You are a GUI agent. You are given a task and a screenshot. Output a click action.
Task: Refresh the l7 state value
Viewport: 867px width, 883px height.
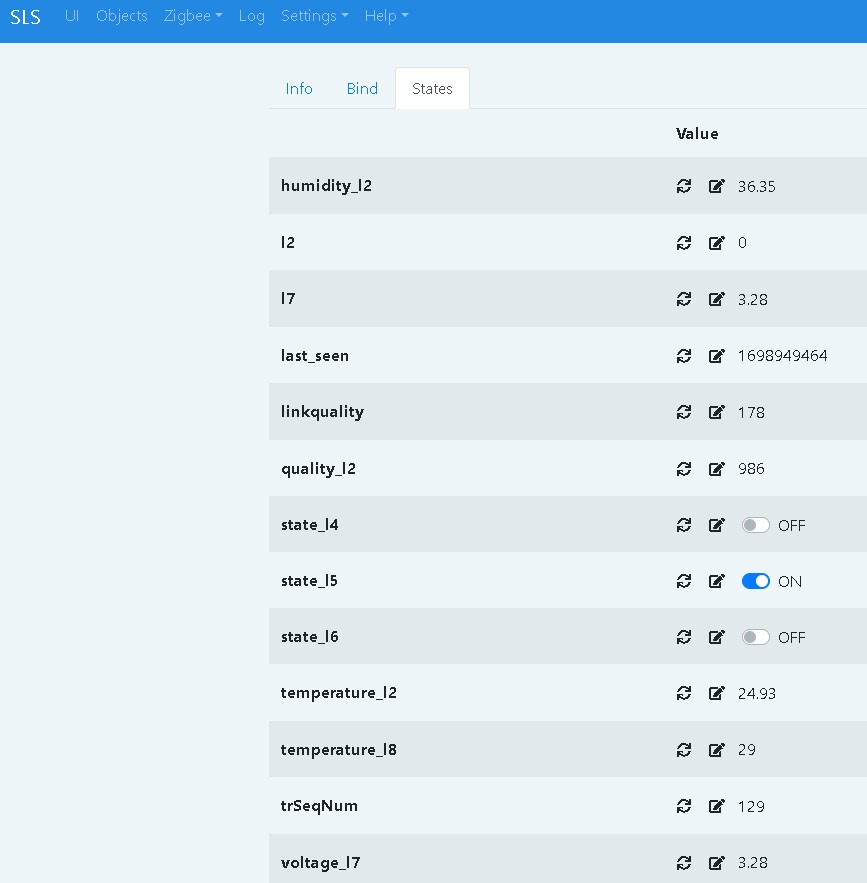pyautogui.click(x=683, y=299)
